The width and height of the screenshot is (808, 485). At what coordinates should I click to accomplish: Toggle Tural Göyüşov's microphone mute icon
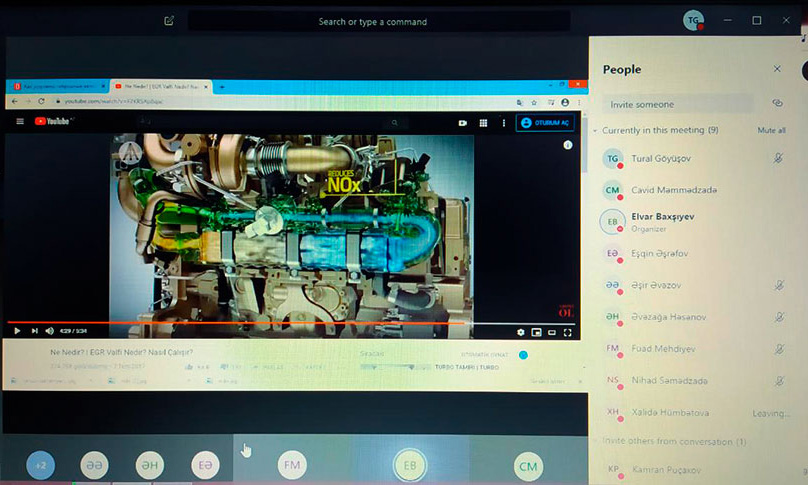[778, 158]
